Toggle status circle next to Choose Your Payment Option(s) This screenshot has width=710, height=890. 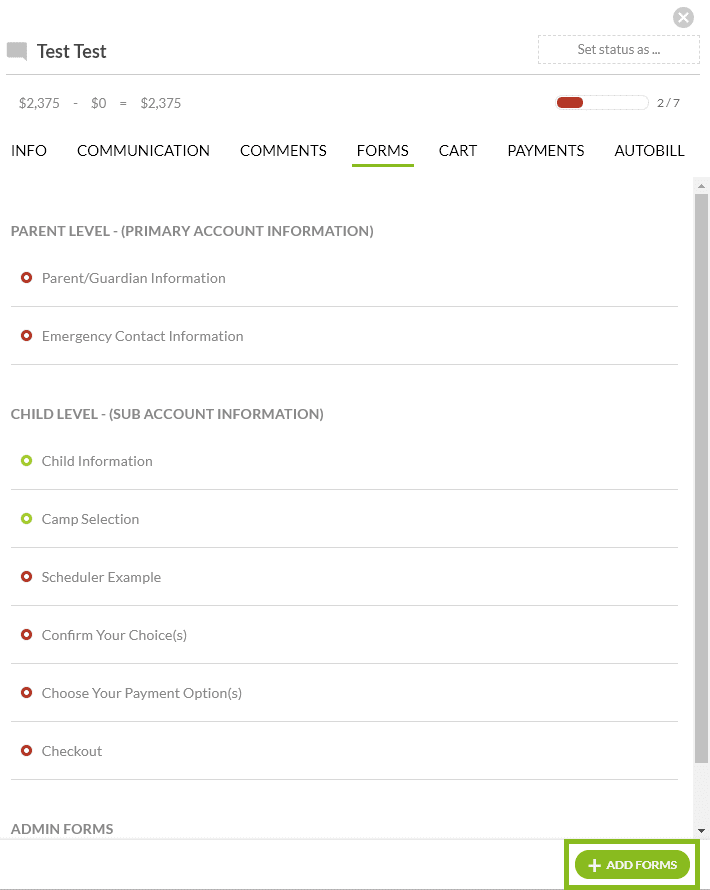click(26, 693)
